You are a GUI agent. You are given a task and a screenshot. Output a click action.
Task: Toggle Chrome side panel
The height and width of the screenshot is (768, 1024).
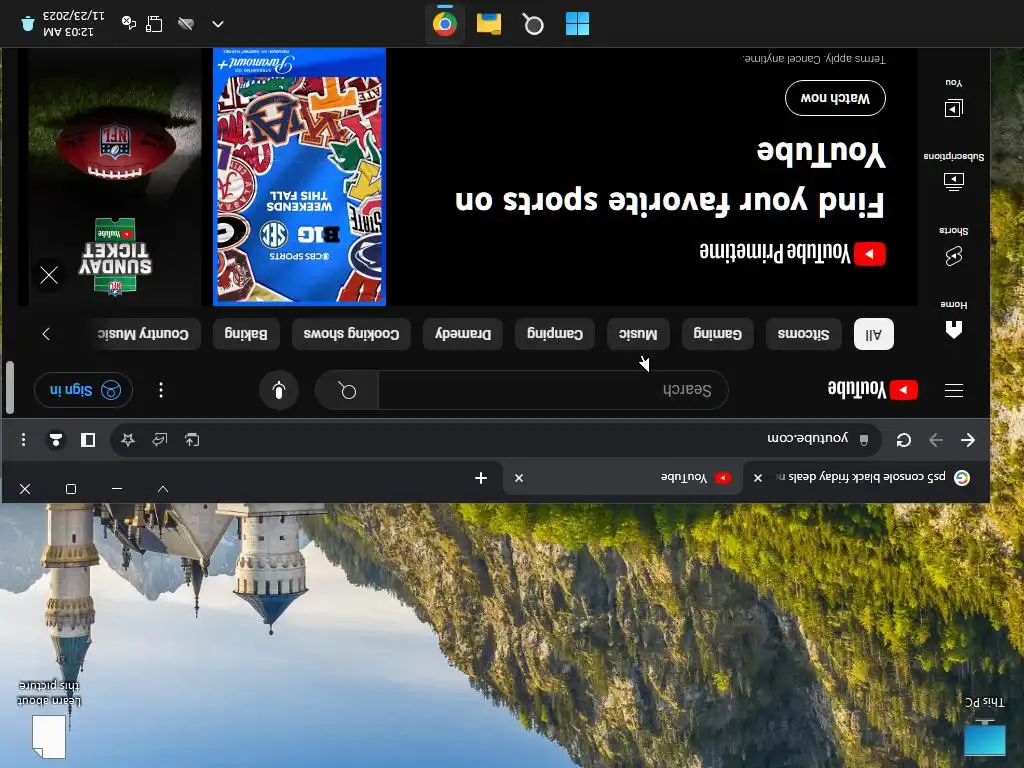click(88, 440)
